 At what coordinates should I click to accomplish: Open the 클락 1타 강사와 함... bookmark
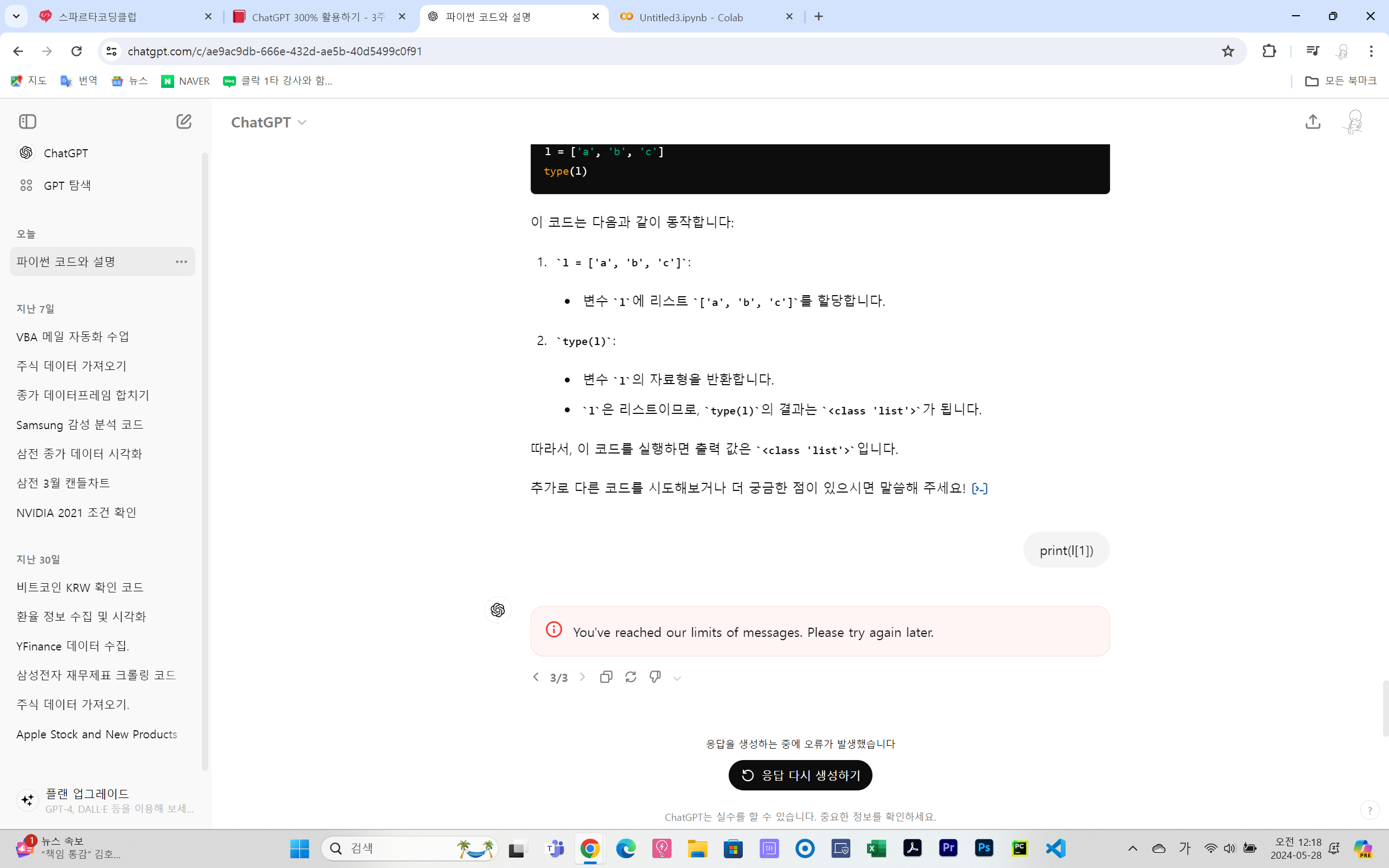pos(278,81)
